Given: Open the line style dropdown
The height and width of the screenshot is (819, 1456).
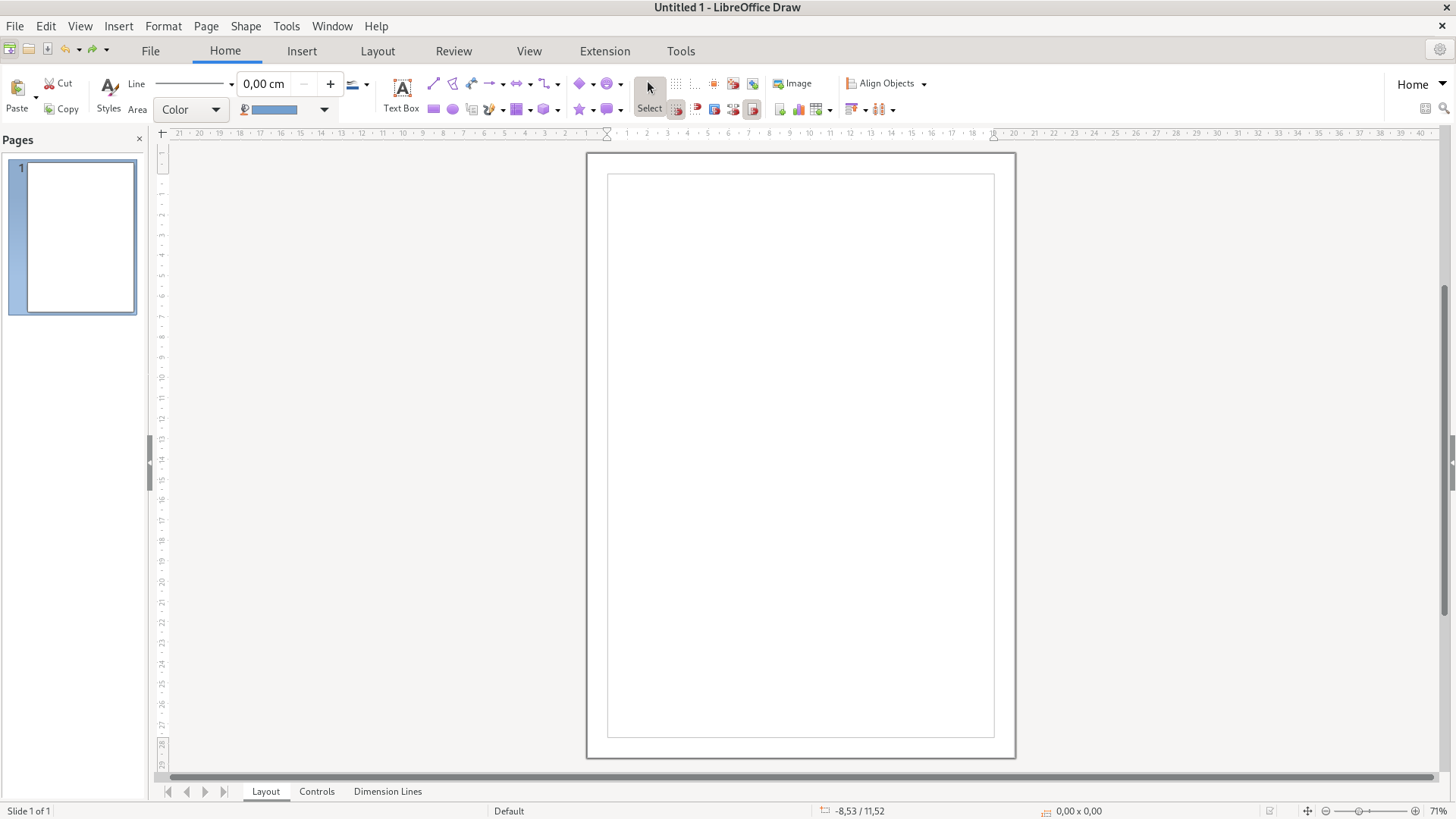Looking at the screenshot, I should [x=194, y=84].
